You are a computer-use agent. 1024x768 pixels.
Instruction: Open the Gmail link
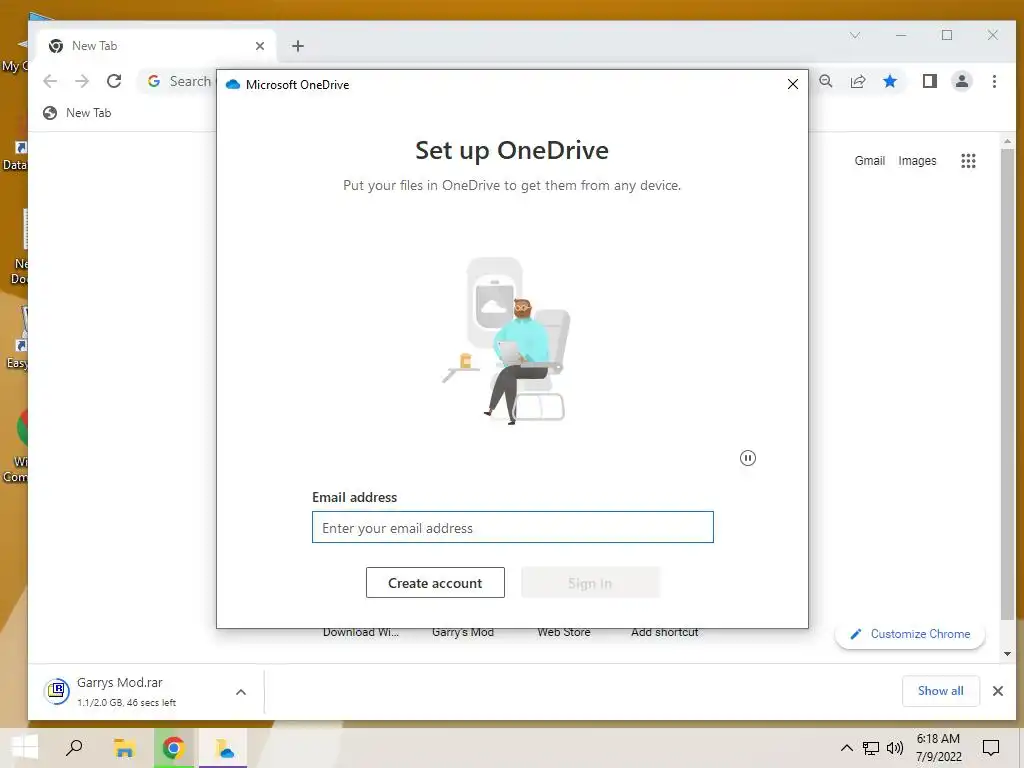[x=869, y=161]
